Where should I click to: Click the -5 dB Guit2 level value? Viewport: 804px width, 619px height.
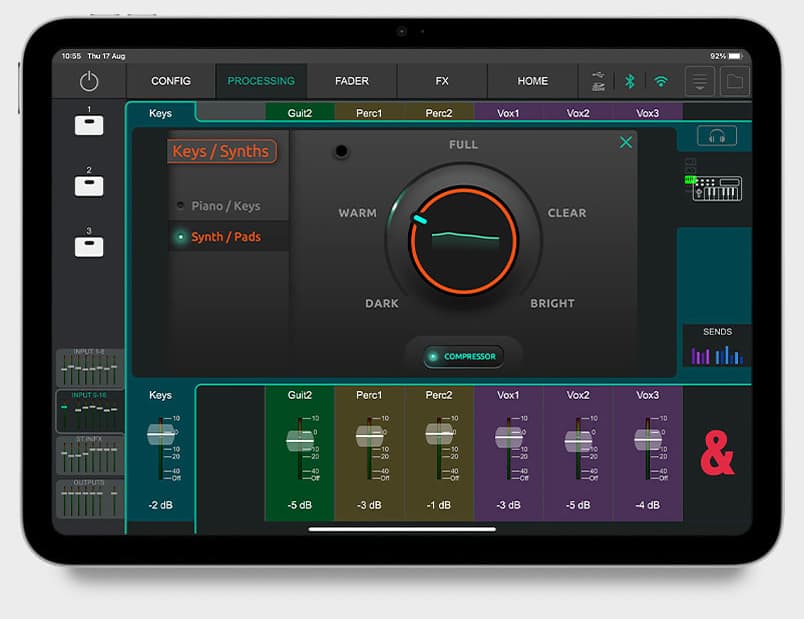300,505
